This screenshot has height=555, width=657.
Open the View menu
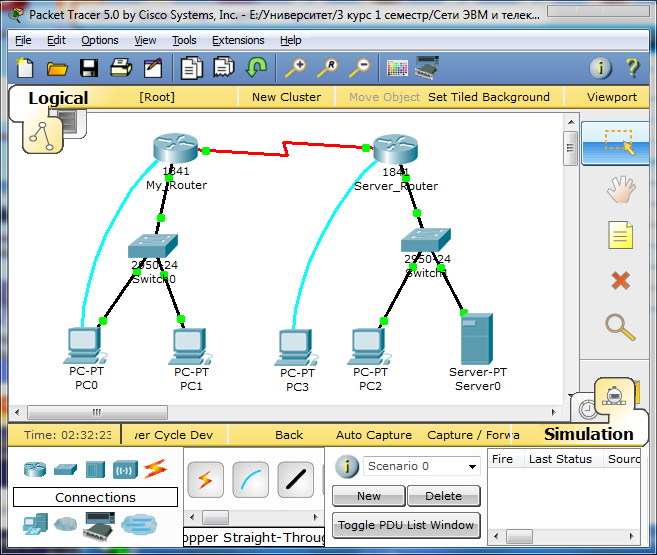pos(145,40)
